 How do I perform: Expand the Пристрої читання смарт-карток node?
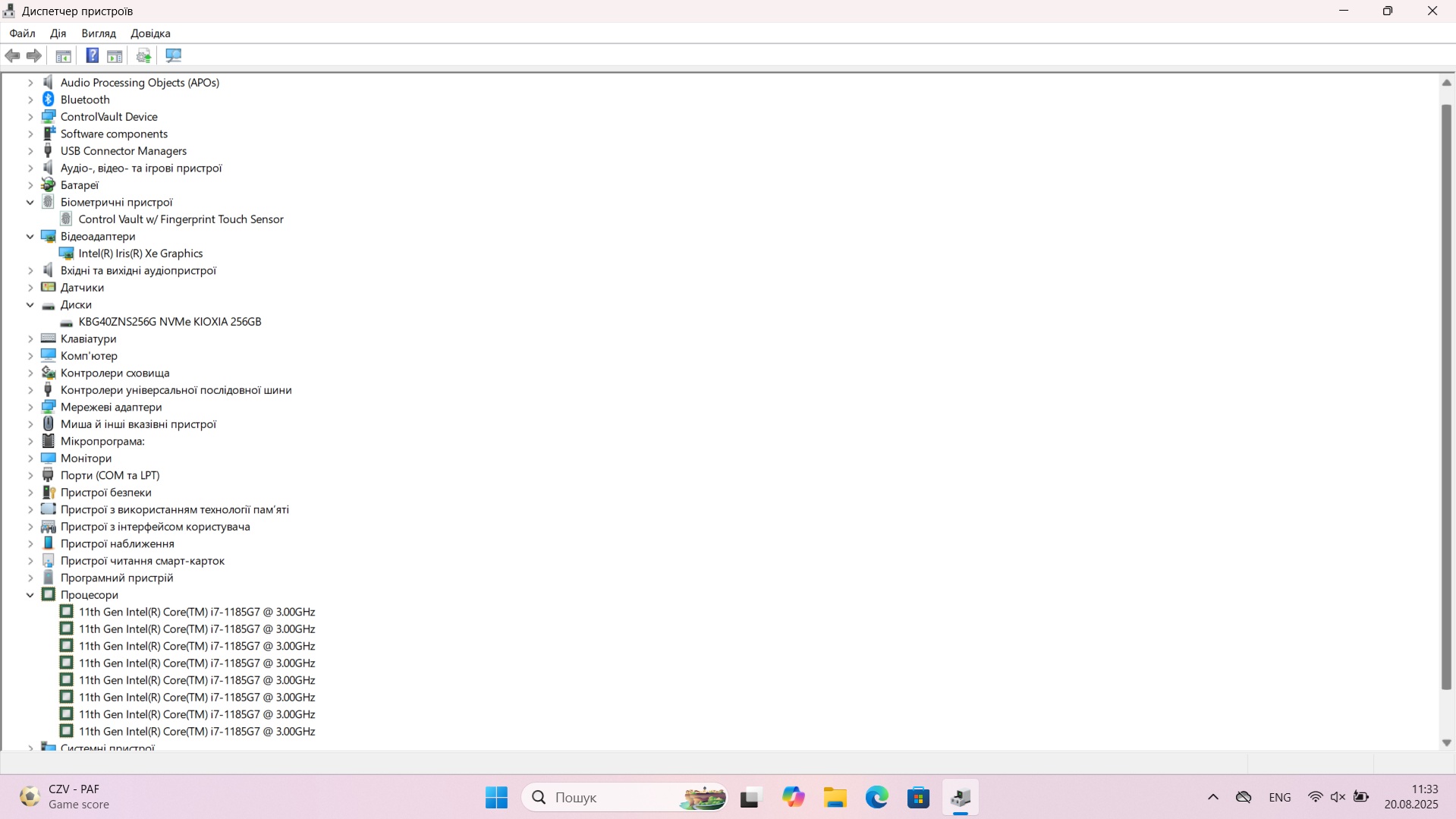point(30,561)
